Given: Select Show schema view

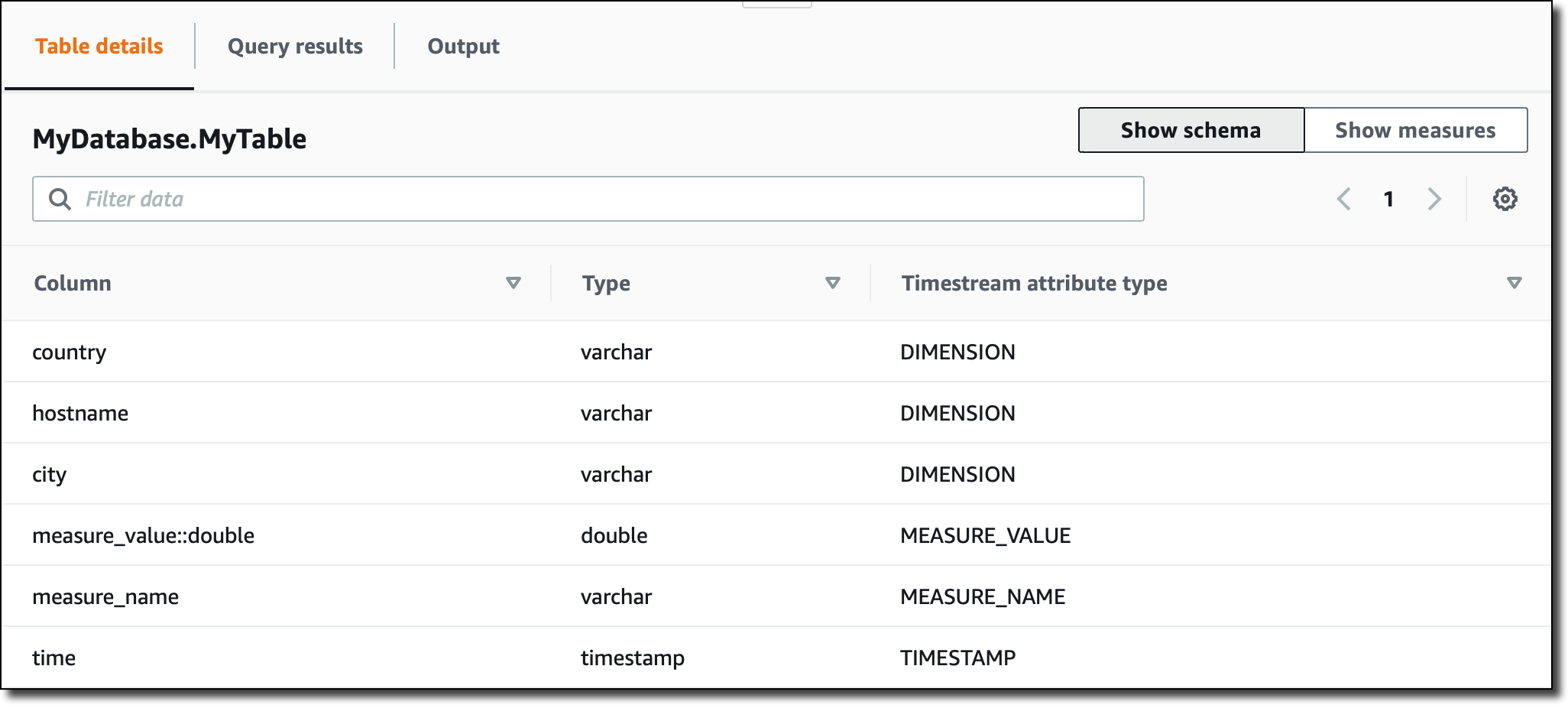Looking at the screenshot, I should tap(1191, 130).
